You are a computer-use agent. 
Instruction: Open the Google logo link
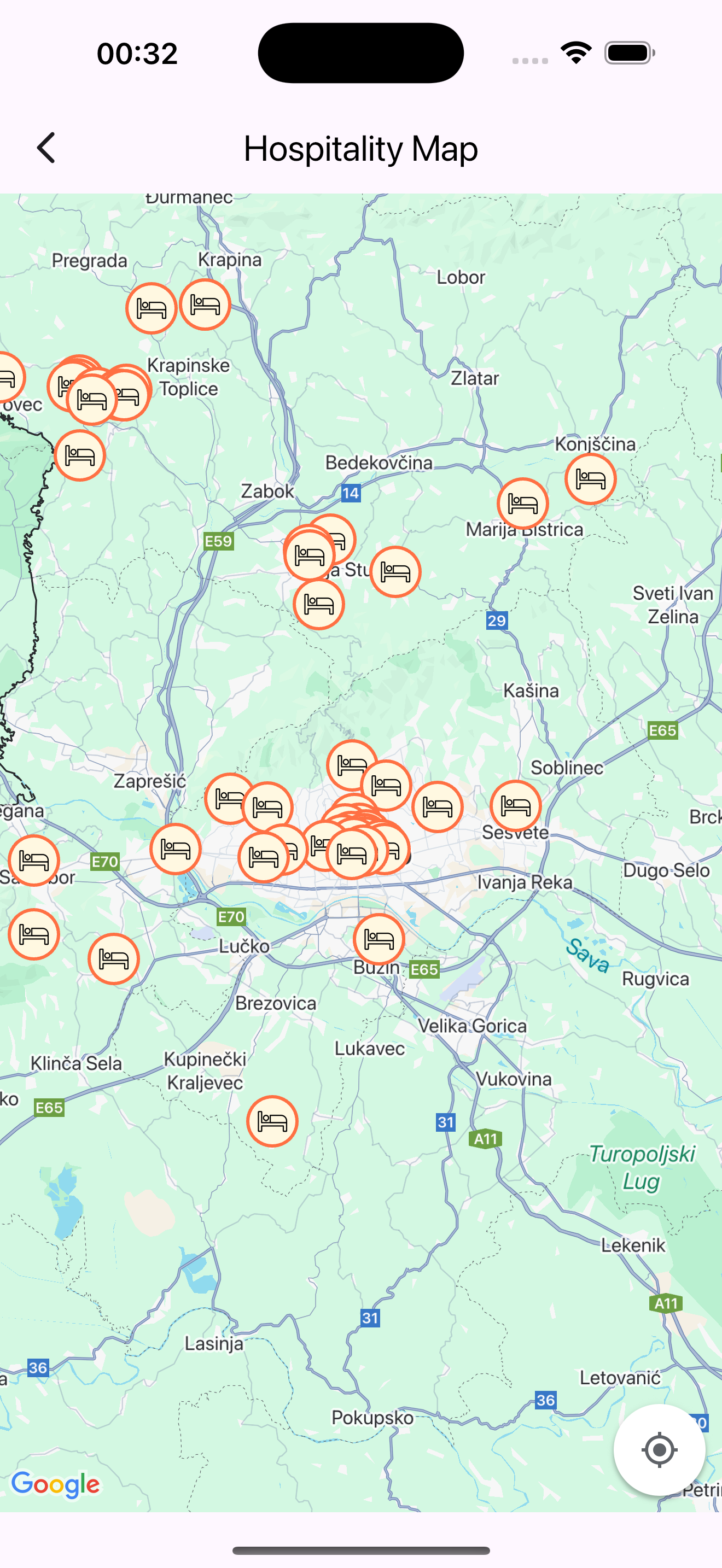click(56, 1484)
